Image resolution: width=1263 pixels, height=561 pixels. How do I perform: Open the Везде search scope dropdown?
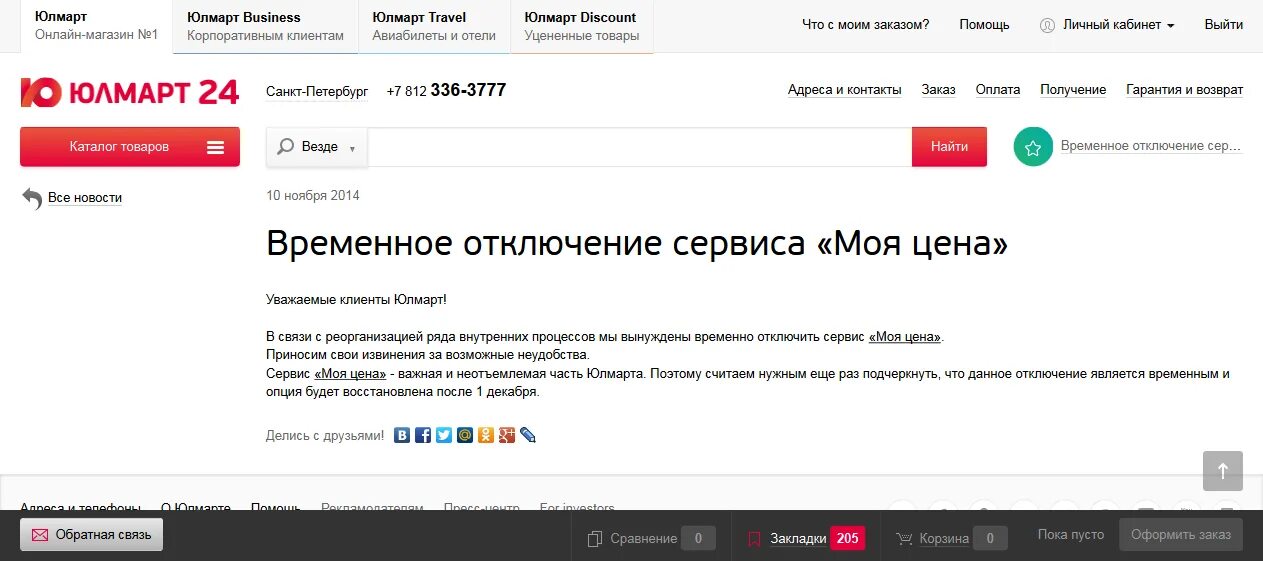[317, 147]
